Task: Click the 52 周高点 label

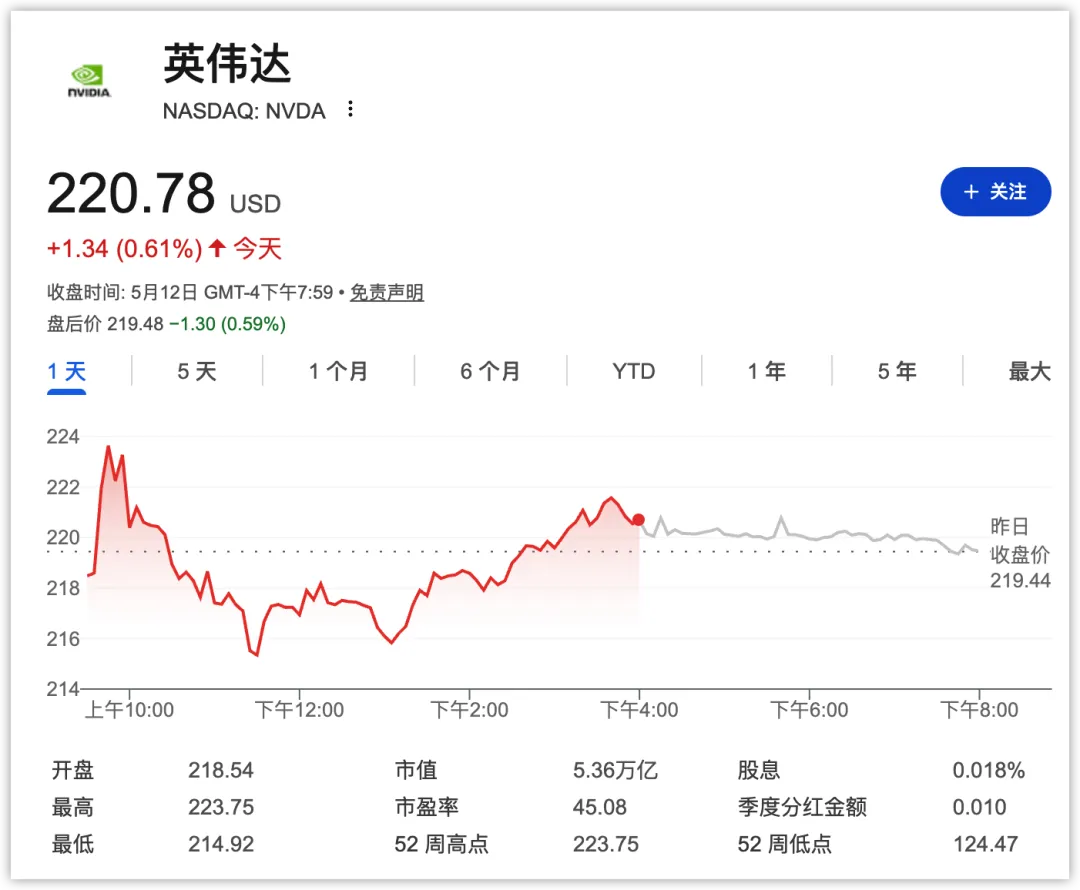Action: [442, 845]
